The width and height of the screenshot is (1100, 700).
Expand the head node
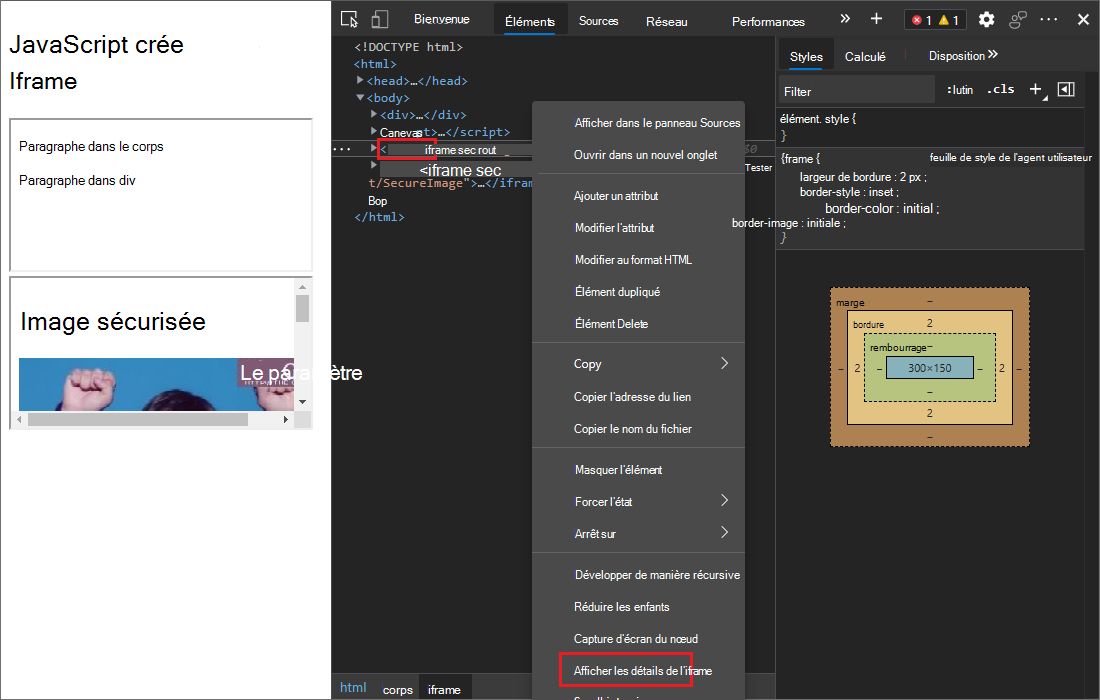pyautogui.click(x=360, y=80)
